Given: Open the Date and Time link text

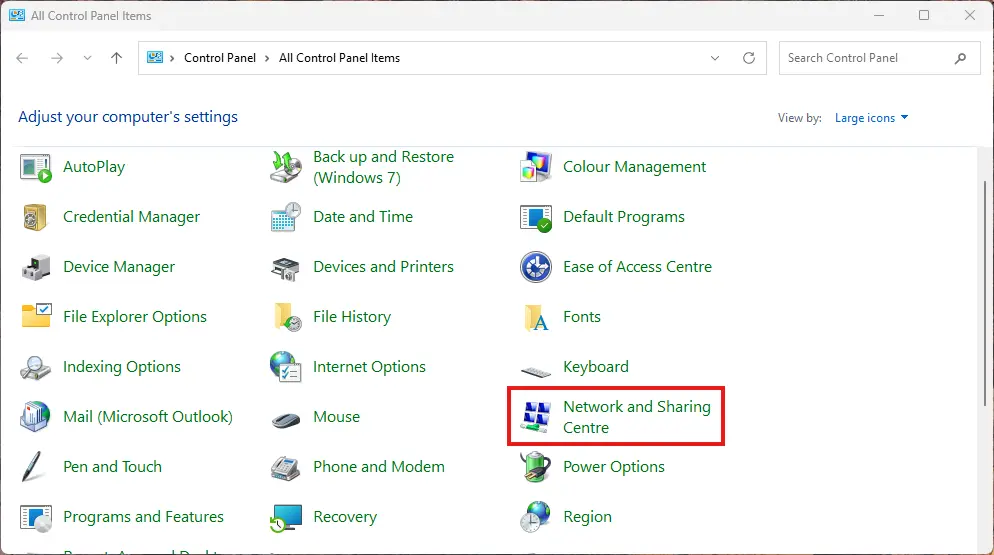Looking at the screenshot, I should pyautogui.click(x=363, y=217).
